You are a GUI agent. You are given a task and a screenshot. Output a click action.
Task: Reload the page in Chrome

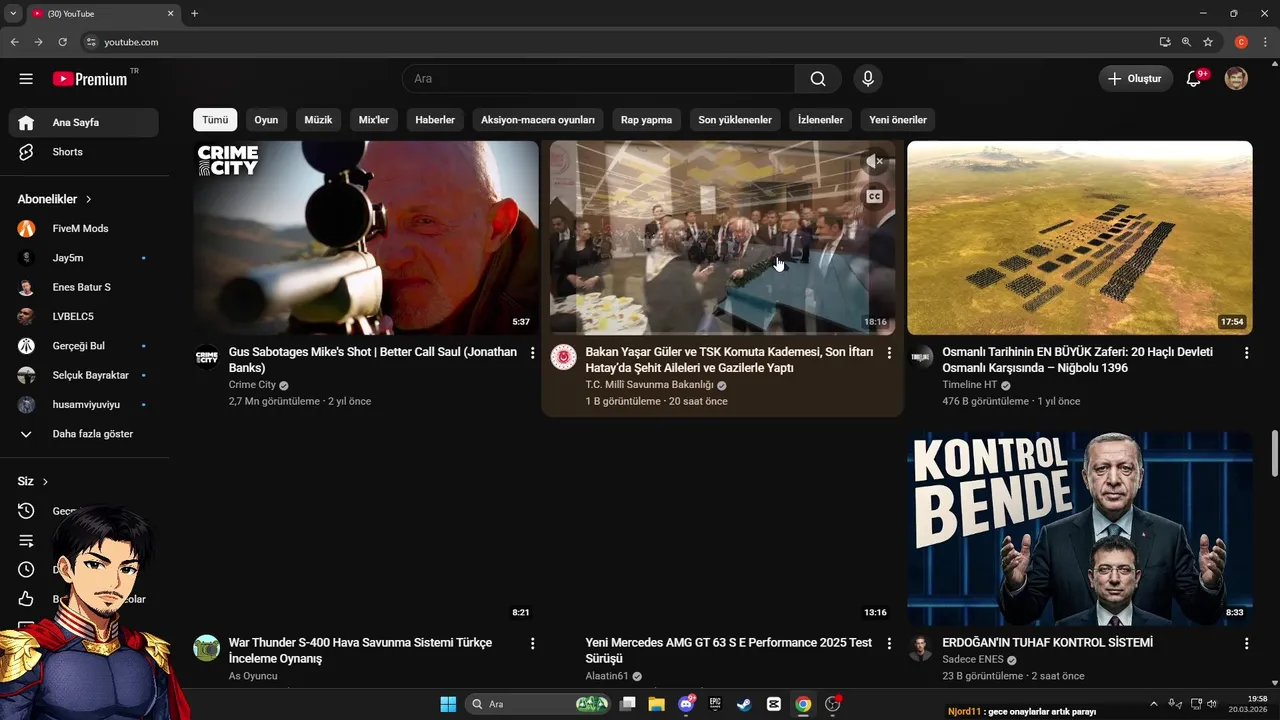click(x=62, y=42)
